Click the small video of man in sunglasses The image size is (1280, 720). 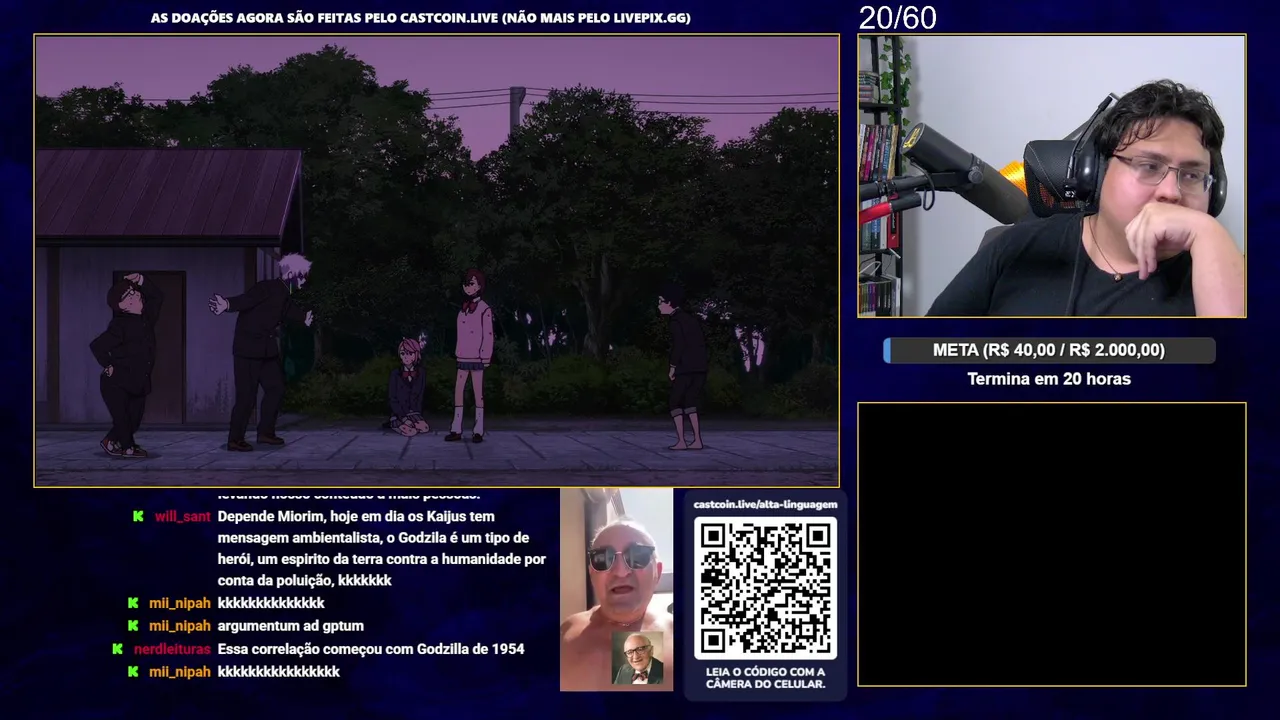tap(616, 589)
